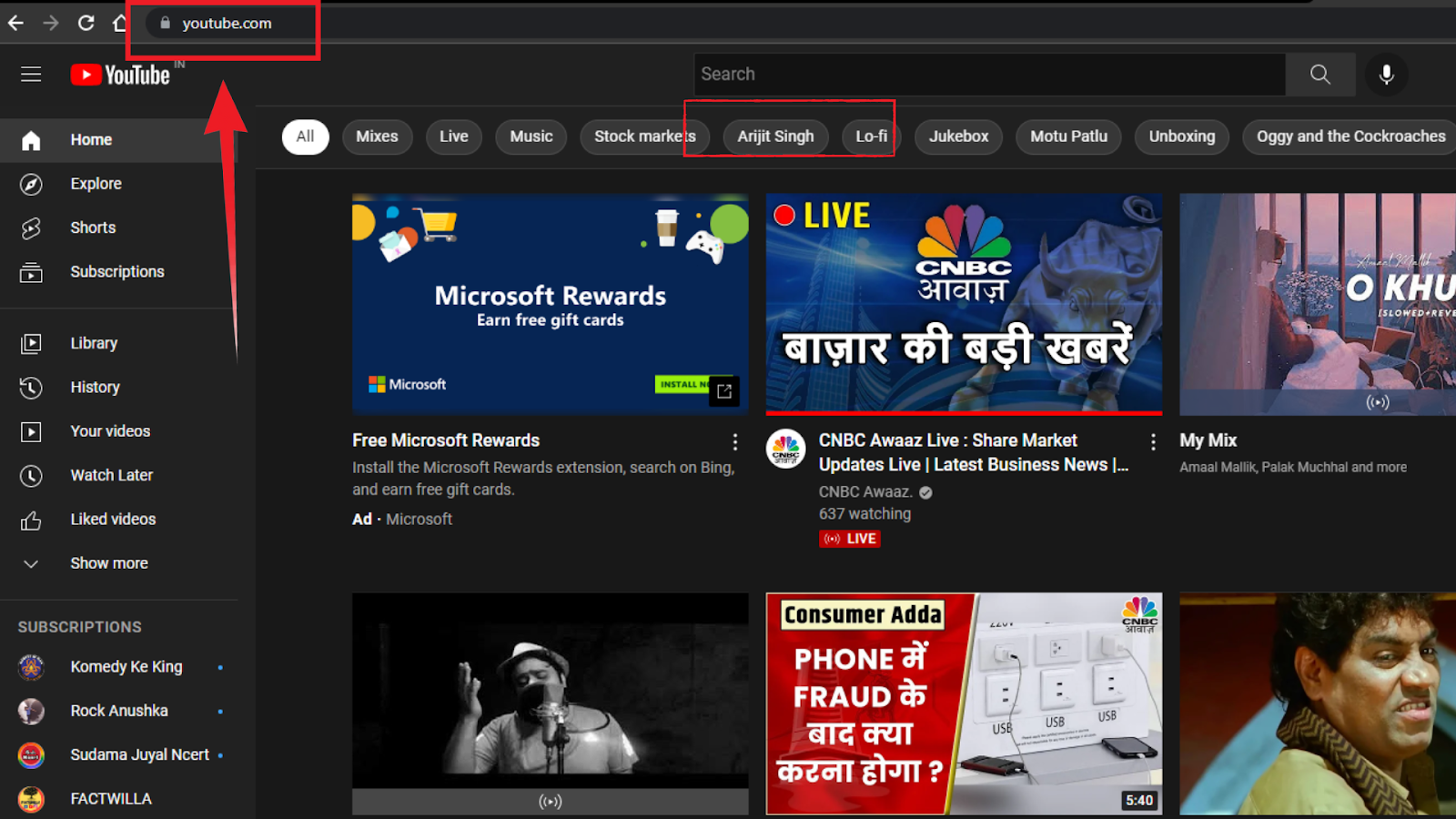
Task: Click the Subscriptions icon in sidebar
Action: coord(31,272)
